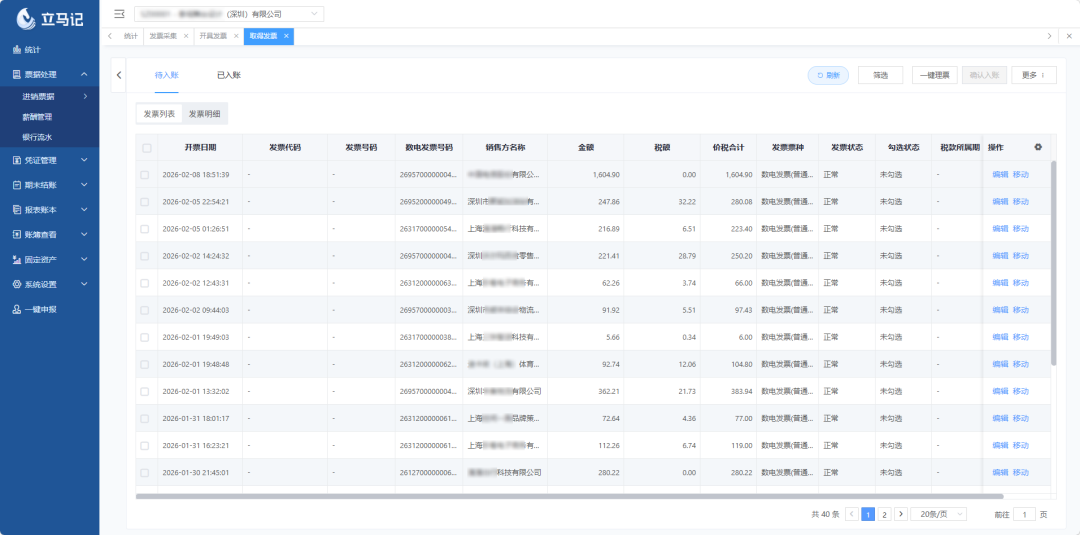Select checkbox for 2026-02-01 13:32:02 invoice

[x=146, y=391]
